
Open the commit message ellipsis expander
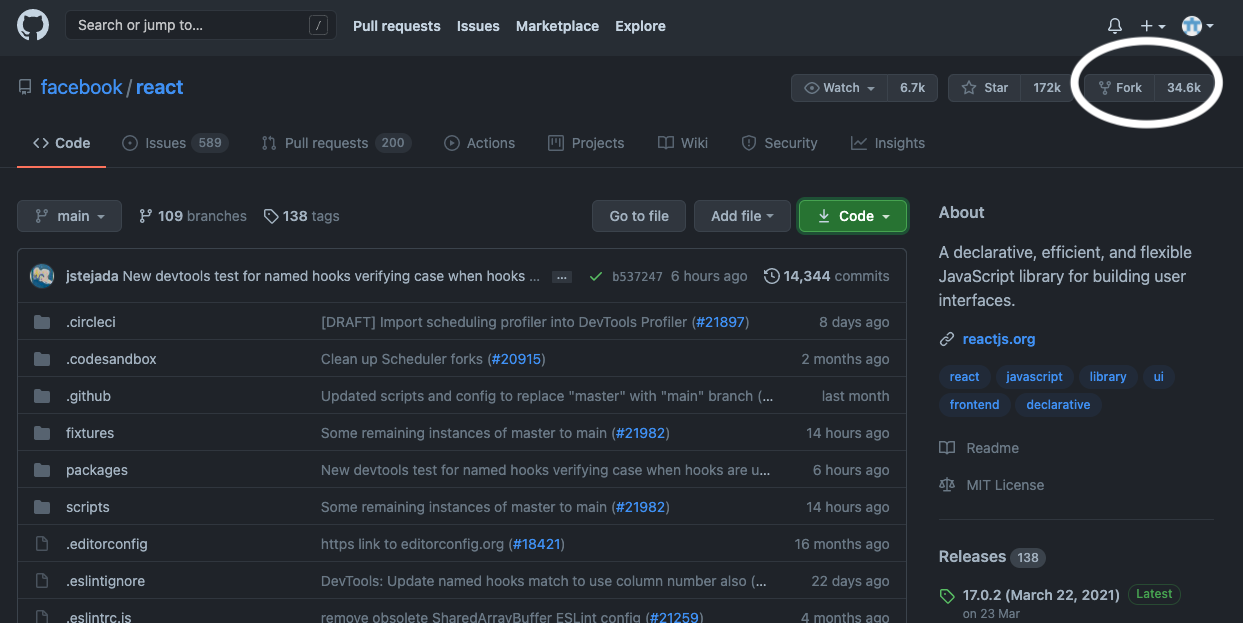coord(561,276)
